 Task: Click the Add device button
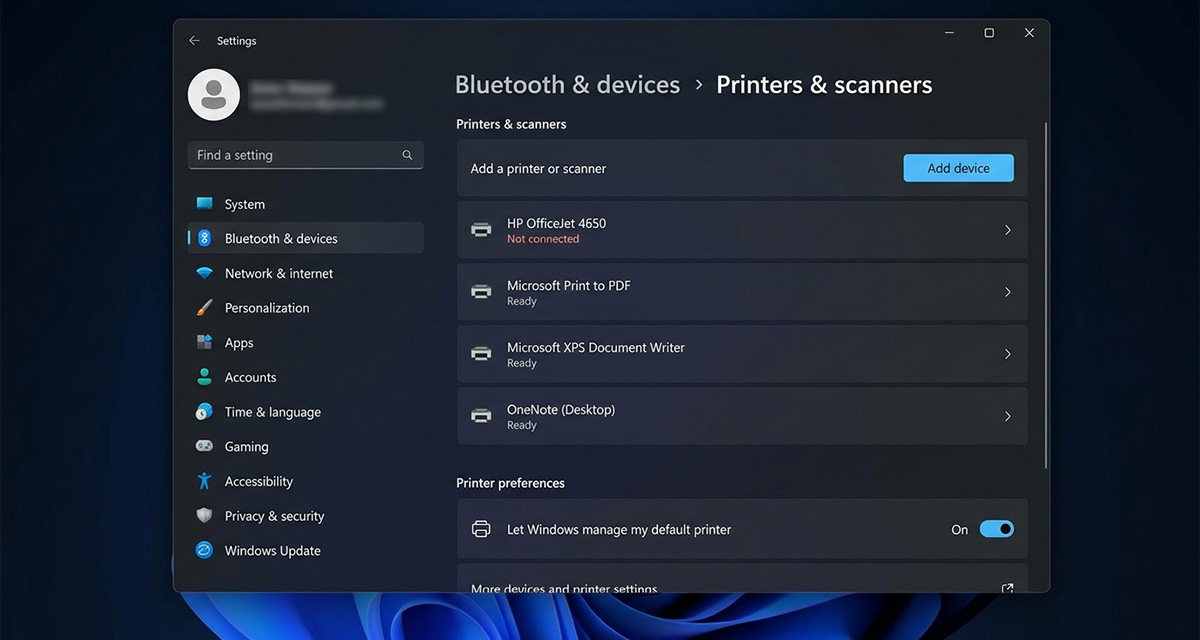point(958,168)
